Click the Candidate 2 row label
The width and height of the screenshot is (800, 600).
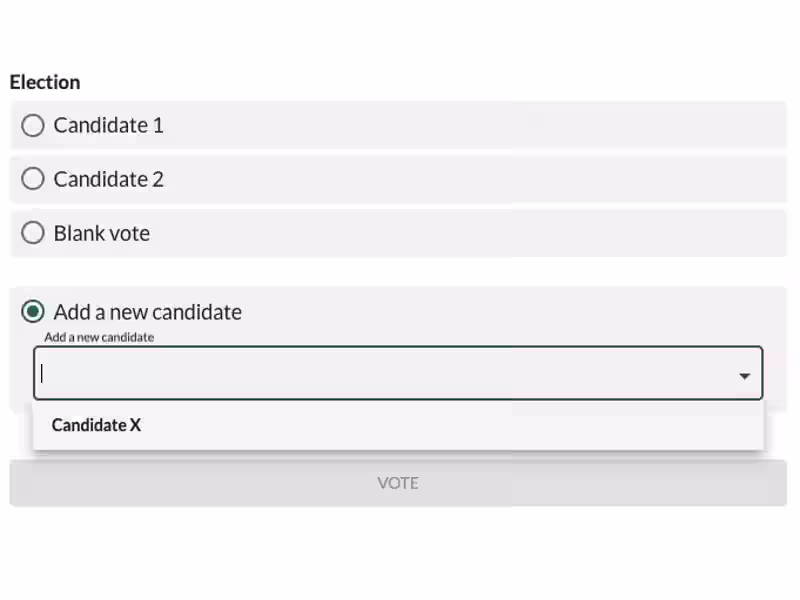pyautogui.click(x=108, y=179)
